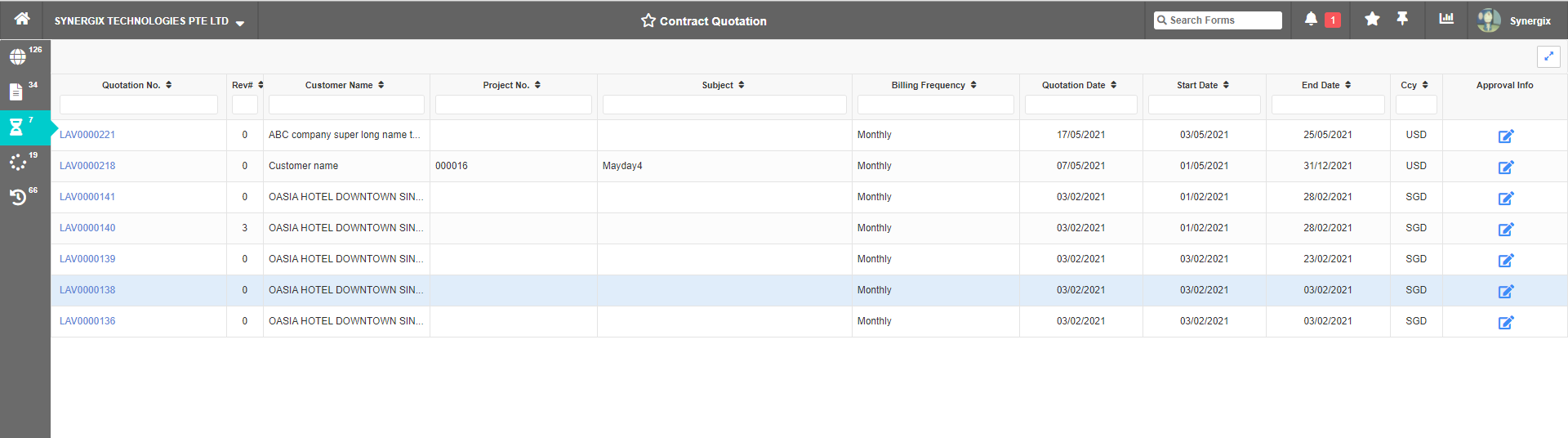The image size is (1568, 438).
Task: Sort by Subject column
Action: tap(741, 85)
